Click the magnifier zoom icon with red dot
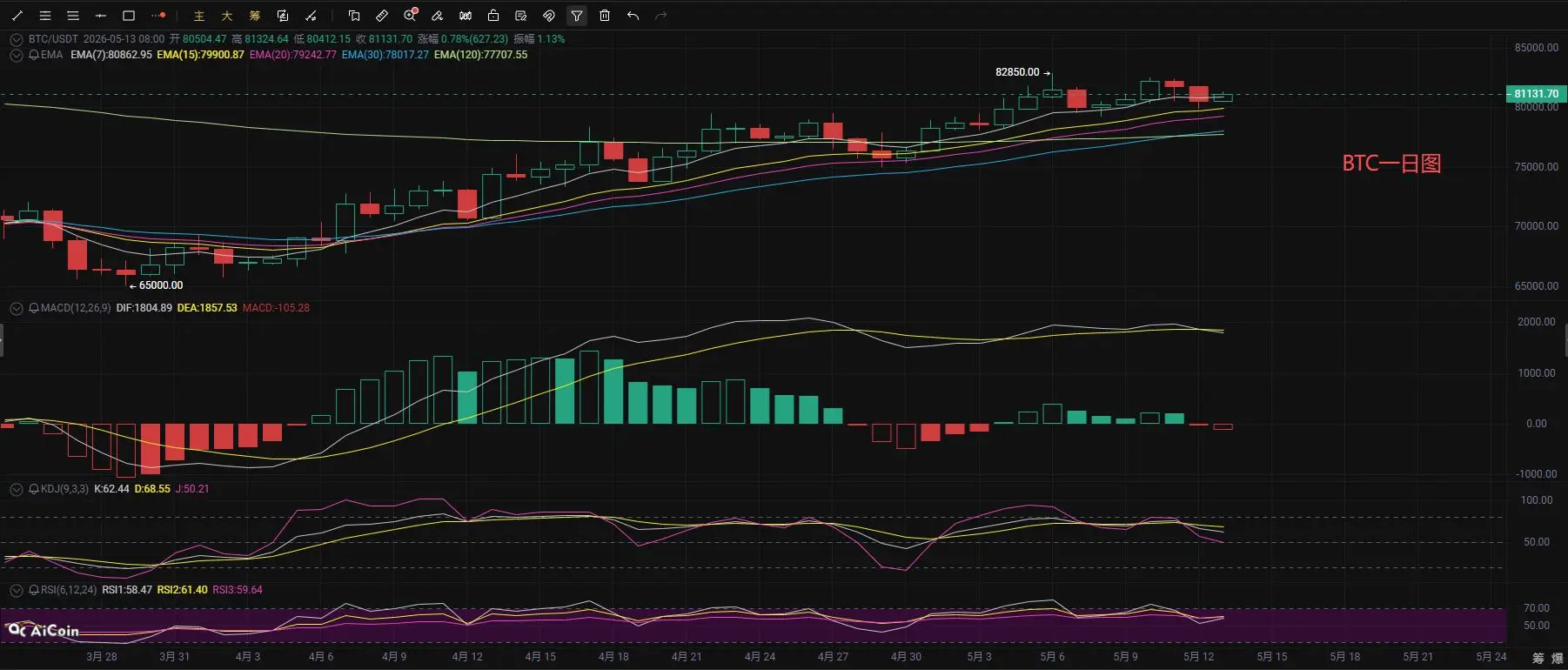 tap(411, 15)
